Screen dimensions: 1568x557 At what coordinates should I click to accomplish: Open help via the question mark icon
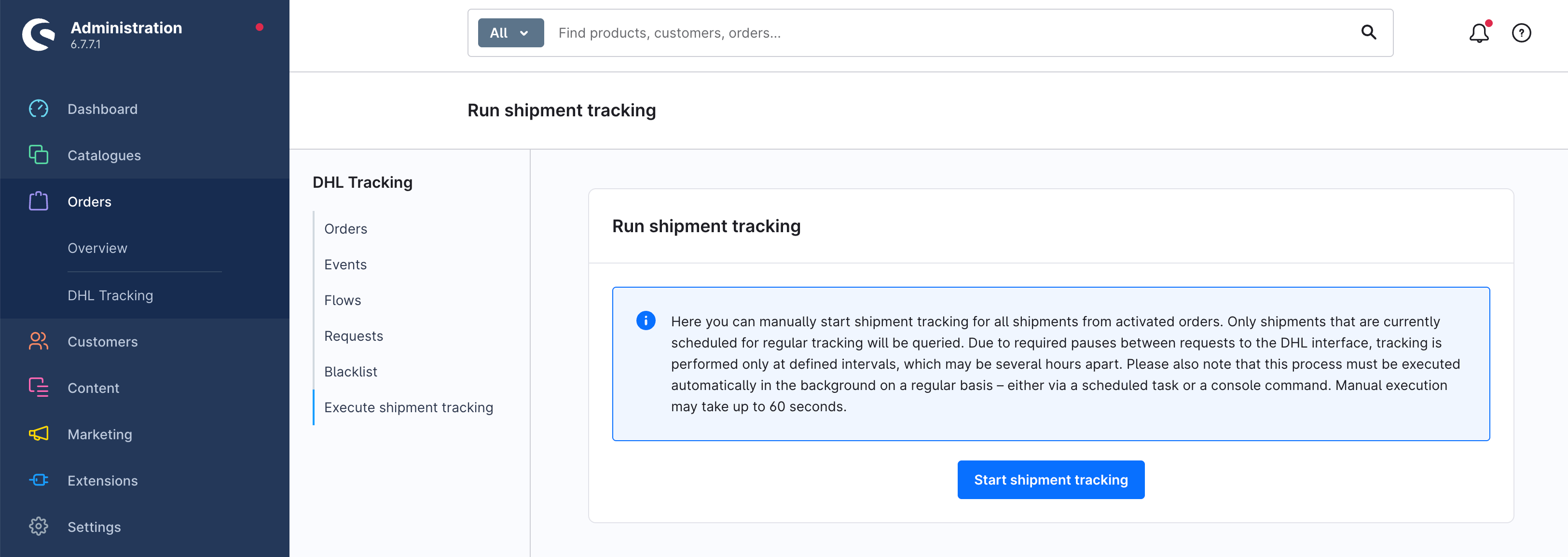pyautogui.click(x=1521, y=32)
